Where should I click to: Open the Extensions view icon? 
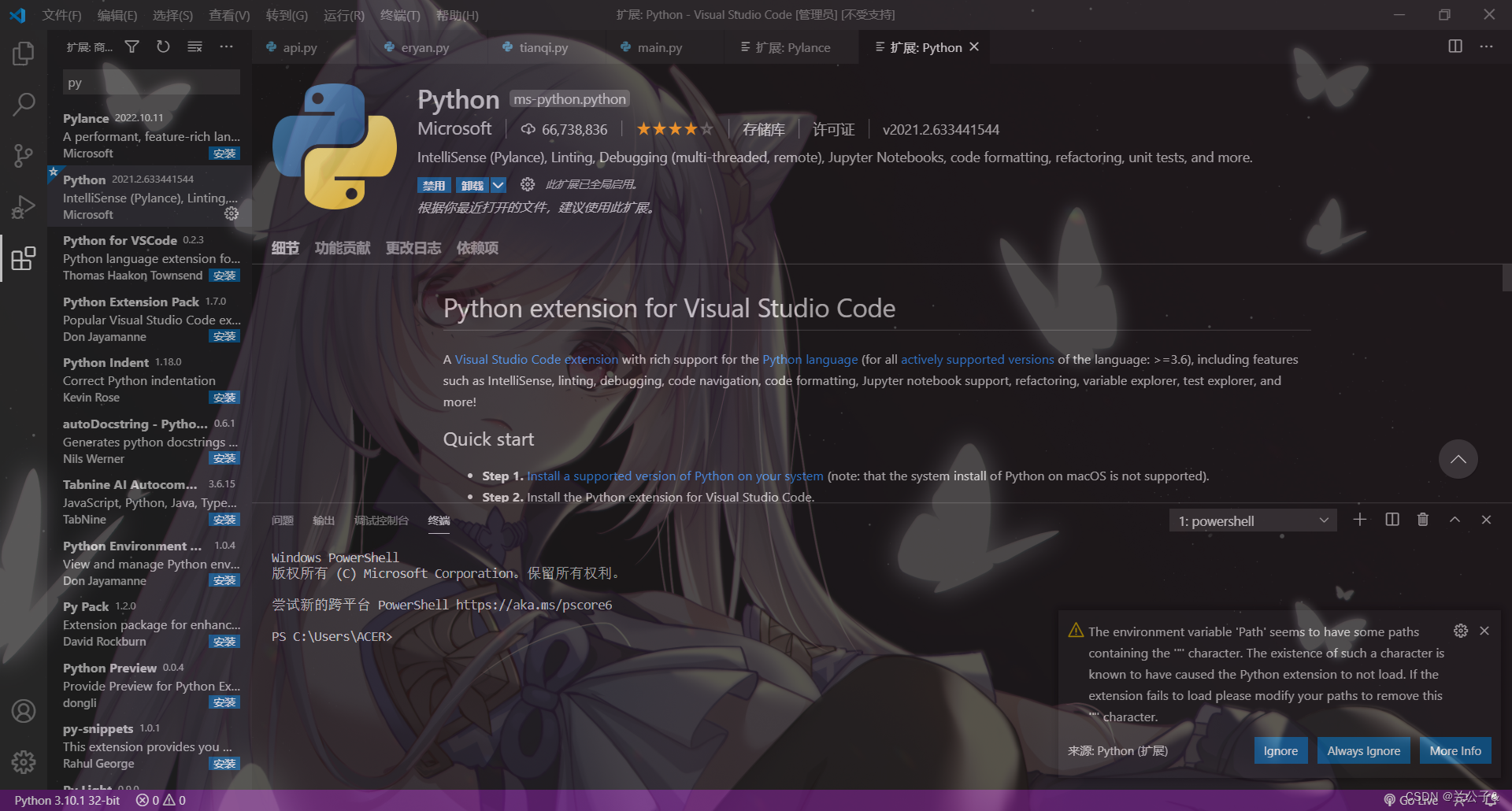coord(24,258)
